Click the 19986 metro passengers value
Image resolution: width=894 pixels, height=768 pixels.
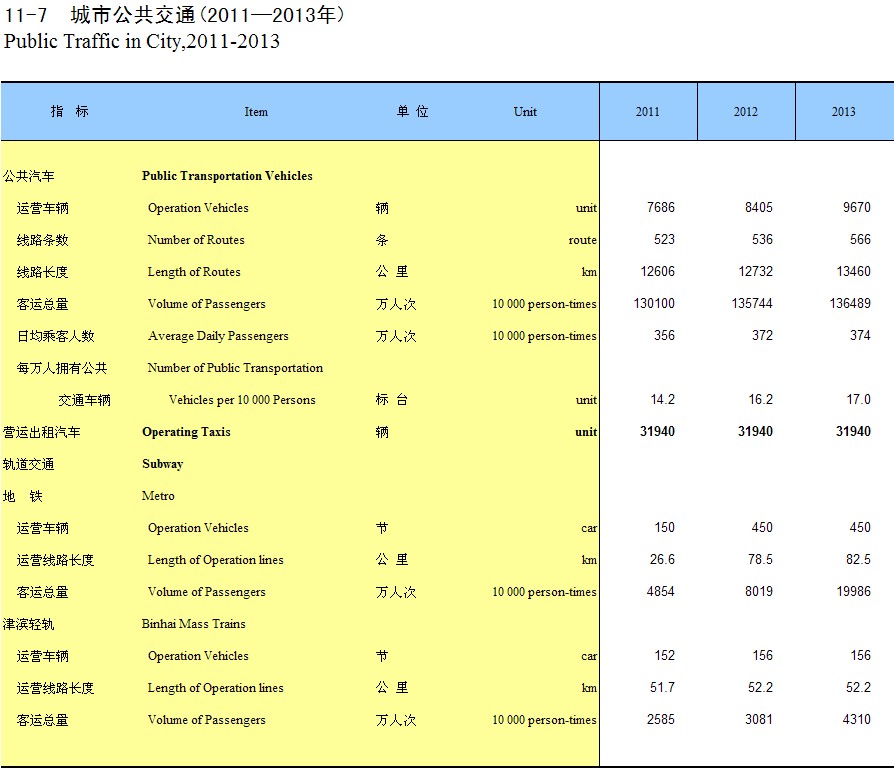853,592
